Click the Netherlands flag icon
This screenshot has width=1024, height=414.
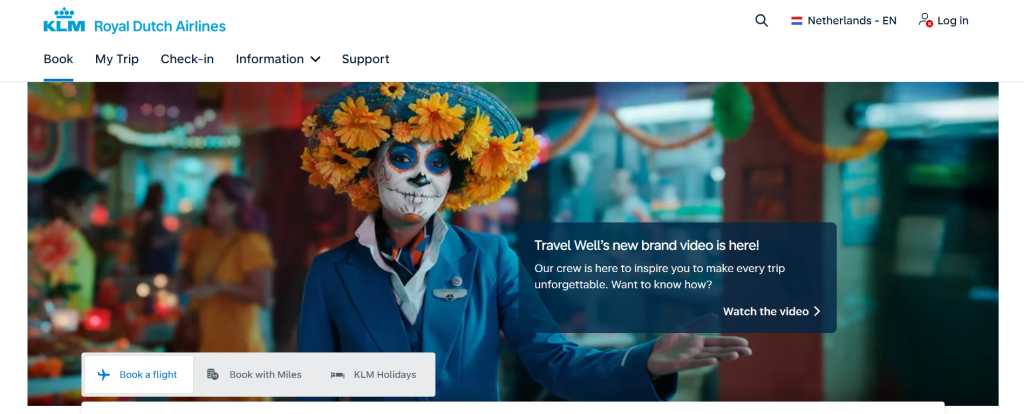point(797,21)
